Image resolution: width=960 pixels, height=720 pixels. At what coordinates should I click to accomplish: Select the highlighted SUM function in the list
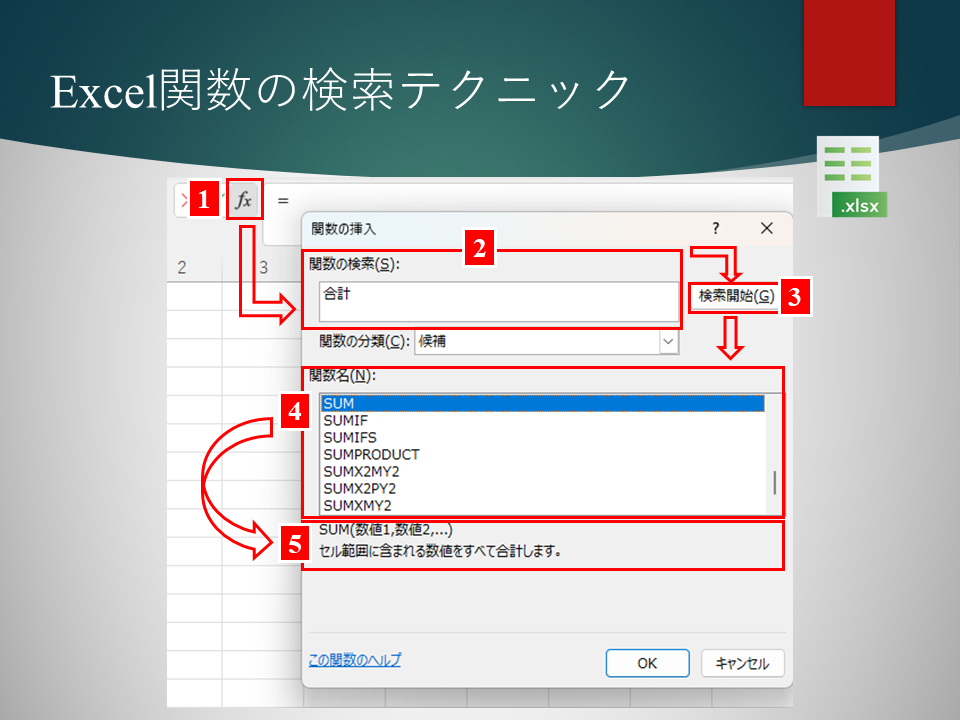click(x=540, y=403)
